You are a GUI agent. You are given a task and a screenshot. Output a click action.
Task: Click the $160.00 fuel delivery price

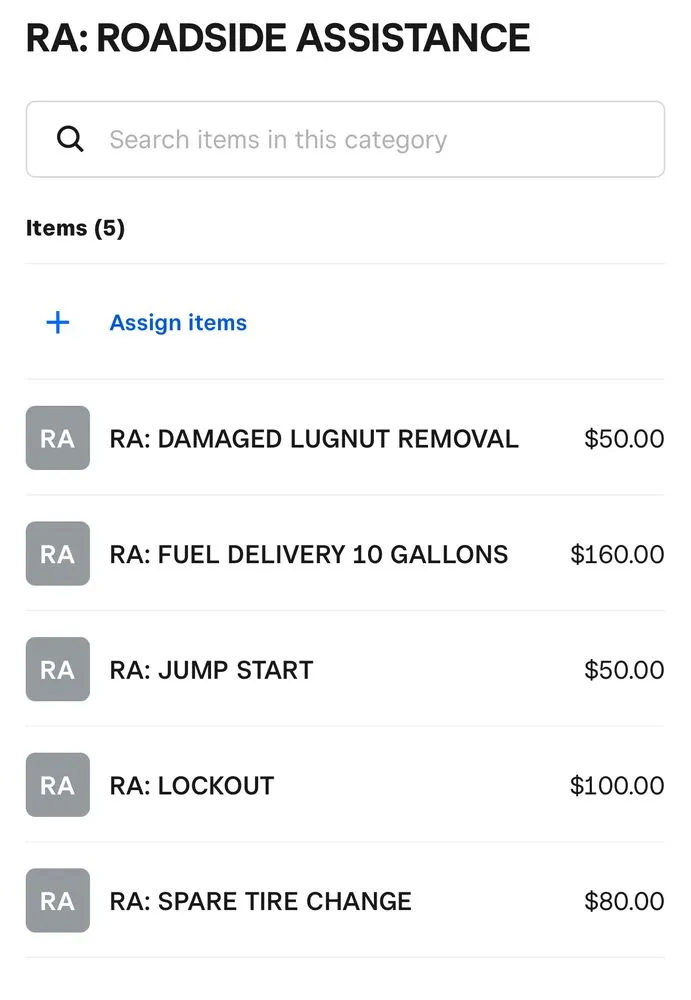click(x=617, y=554)
